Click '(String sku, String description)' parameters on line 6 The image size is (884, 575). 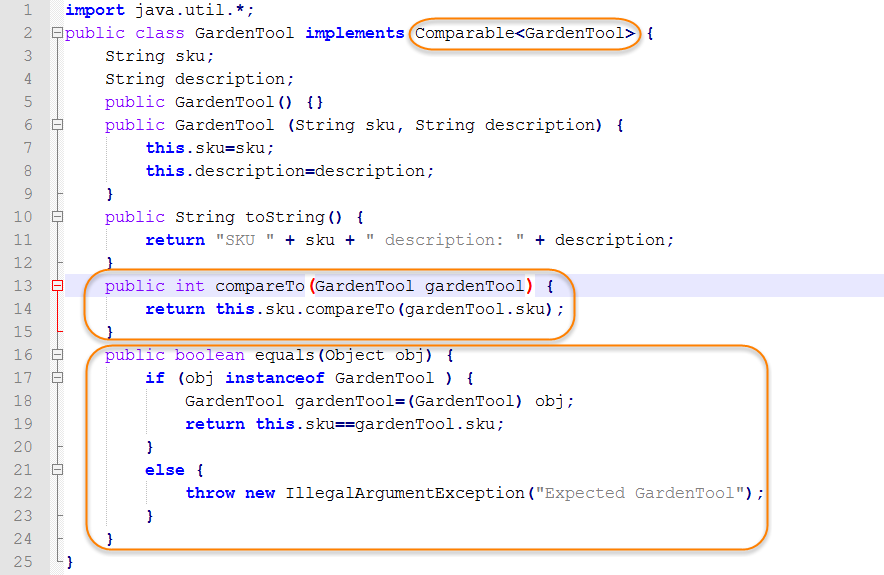coord(445,125)
